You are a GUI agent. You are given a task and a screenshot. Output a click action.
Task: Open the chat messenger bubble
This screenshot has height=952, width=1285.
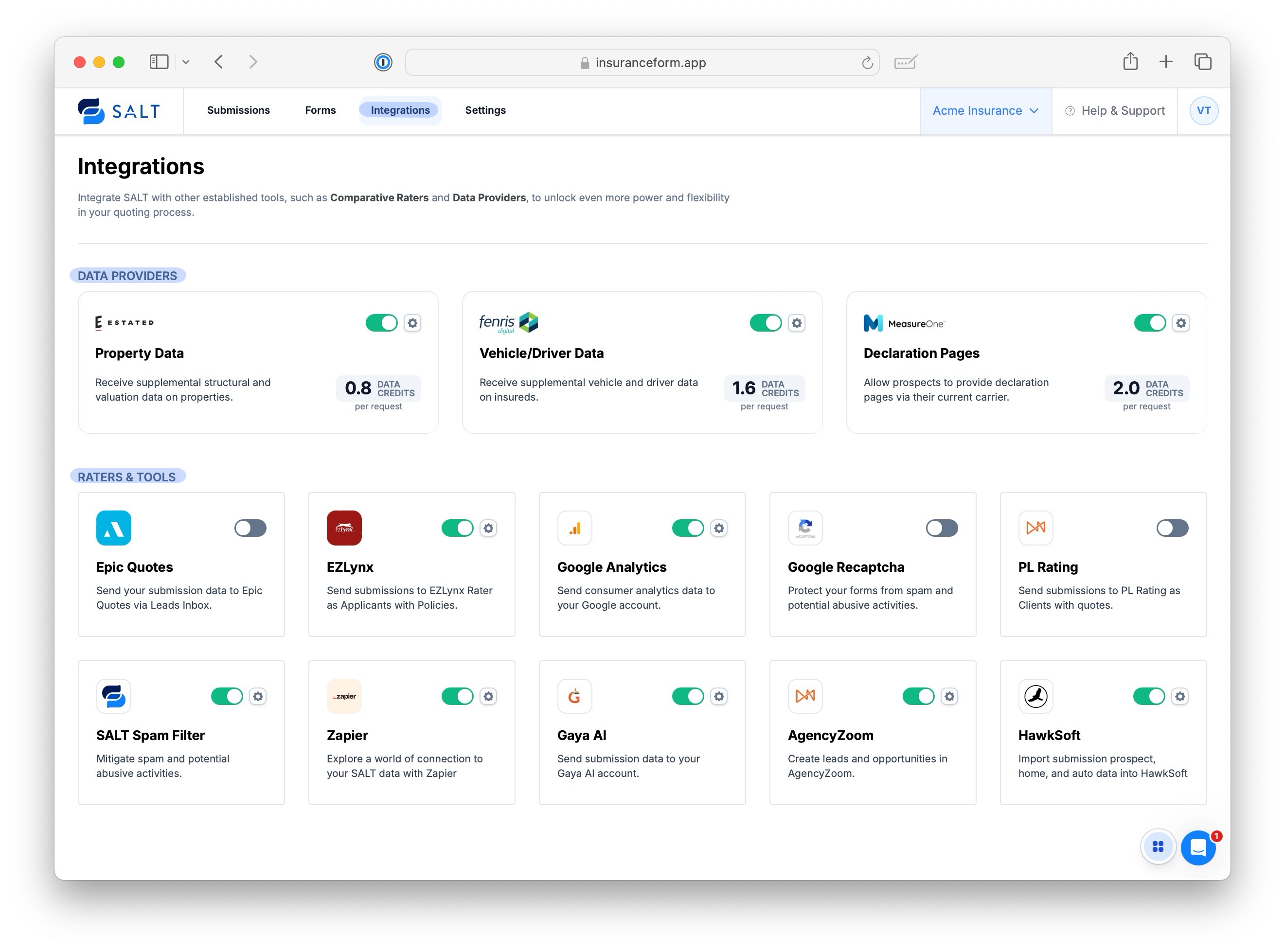tap(1198, 847)
